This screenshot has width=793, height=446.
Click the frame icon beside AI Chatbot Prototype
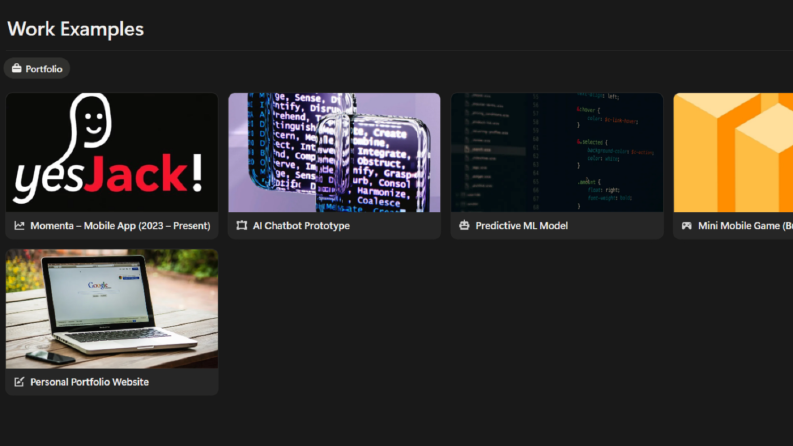pyautogui.click(x=242, y=226)
